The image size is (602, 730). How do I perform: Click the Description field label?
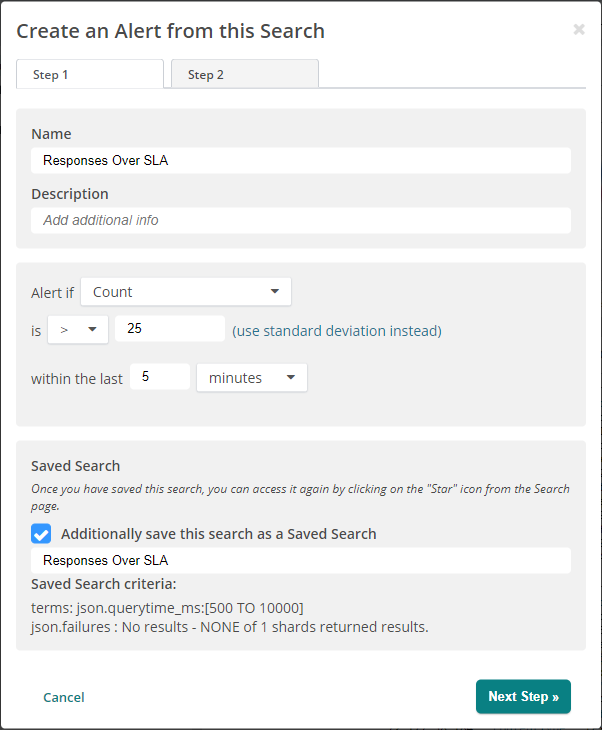pos(70,194)
